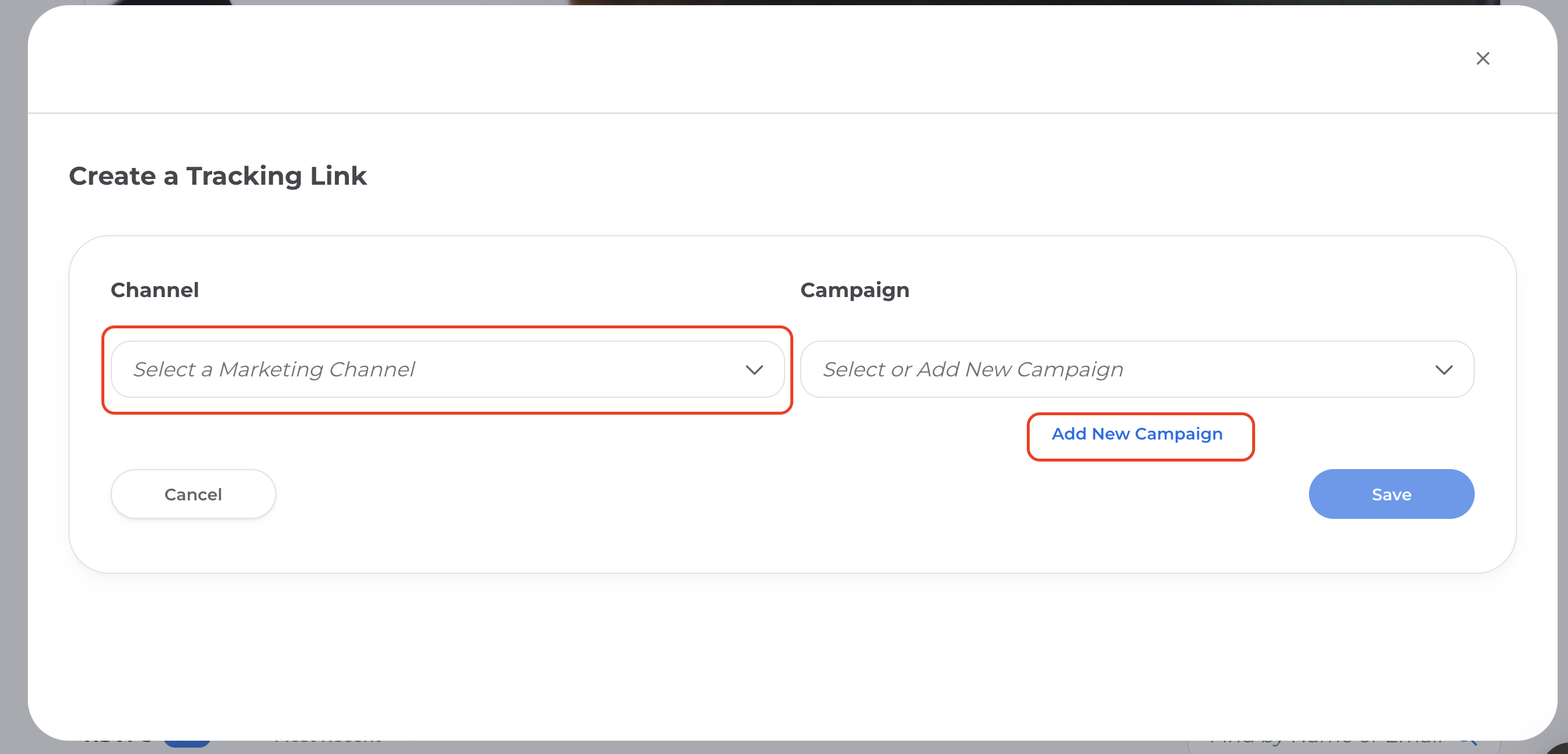This screenshot has width=1568, height=754.
Task: Open the Select or Add New Campaign dropdown
Action: 1136,369
